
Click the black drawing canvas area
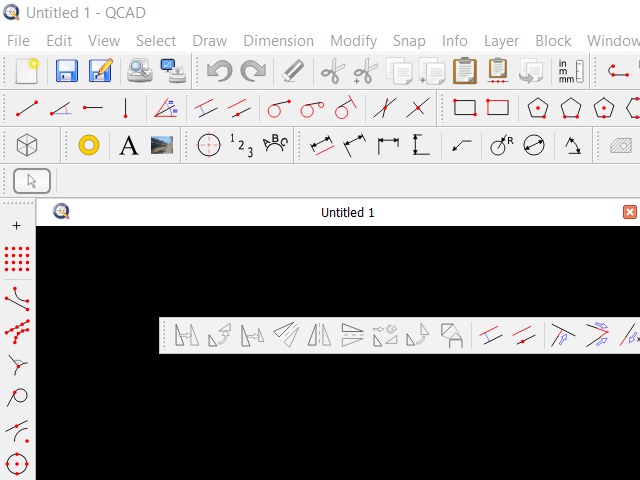(x=300, y=420)
